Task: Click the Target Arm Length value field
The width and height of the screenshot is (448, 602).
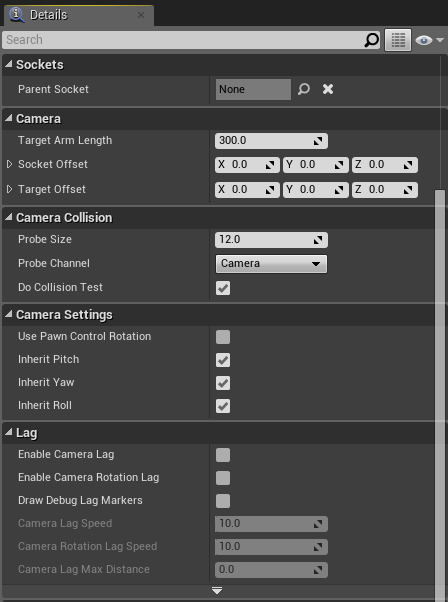Action: pyautogui.click(x=271, y=141)
